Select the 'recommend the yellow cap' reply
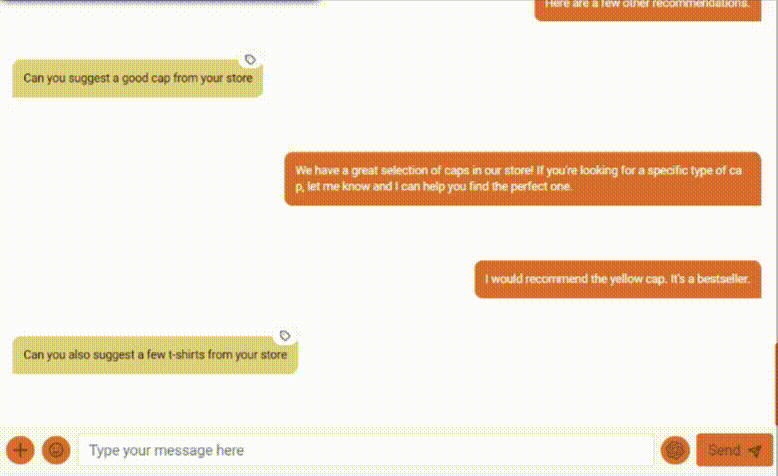The width and height of the screenshot is (778, 476). click(x=618, y=279)
